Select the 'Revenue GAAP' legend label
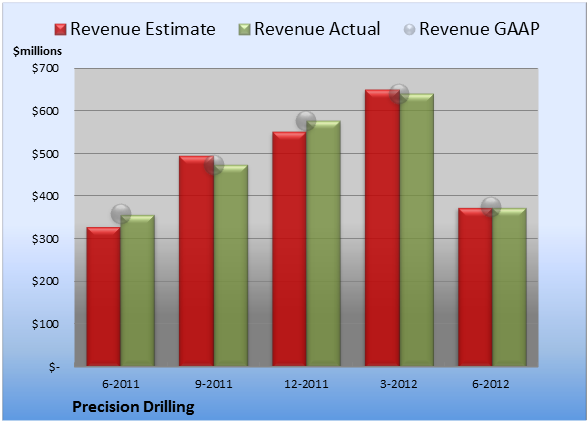588x422 pixels. point(479,29)
